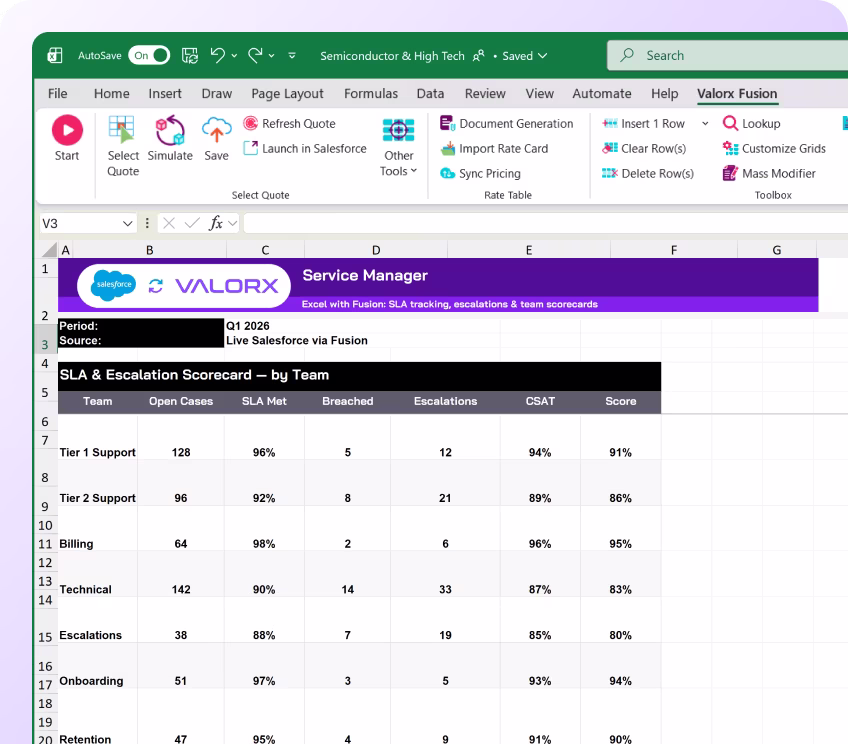
Task: Click the formula bar cancel X icon
Action: pyautogui.click(x=169, y=223)
